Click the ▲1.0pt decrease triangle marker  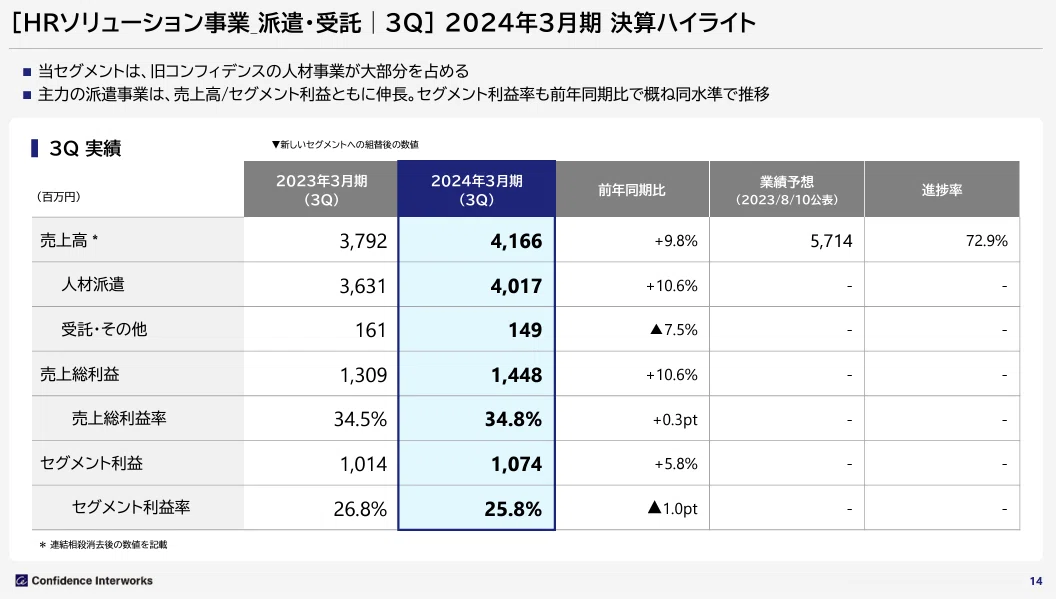click(x=654, y=507)
